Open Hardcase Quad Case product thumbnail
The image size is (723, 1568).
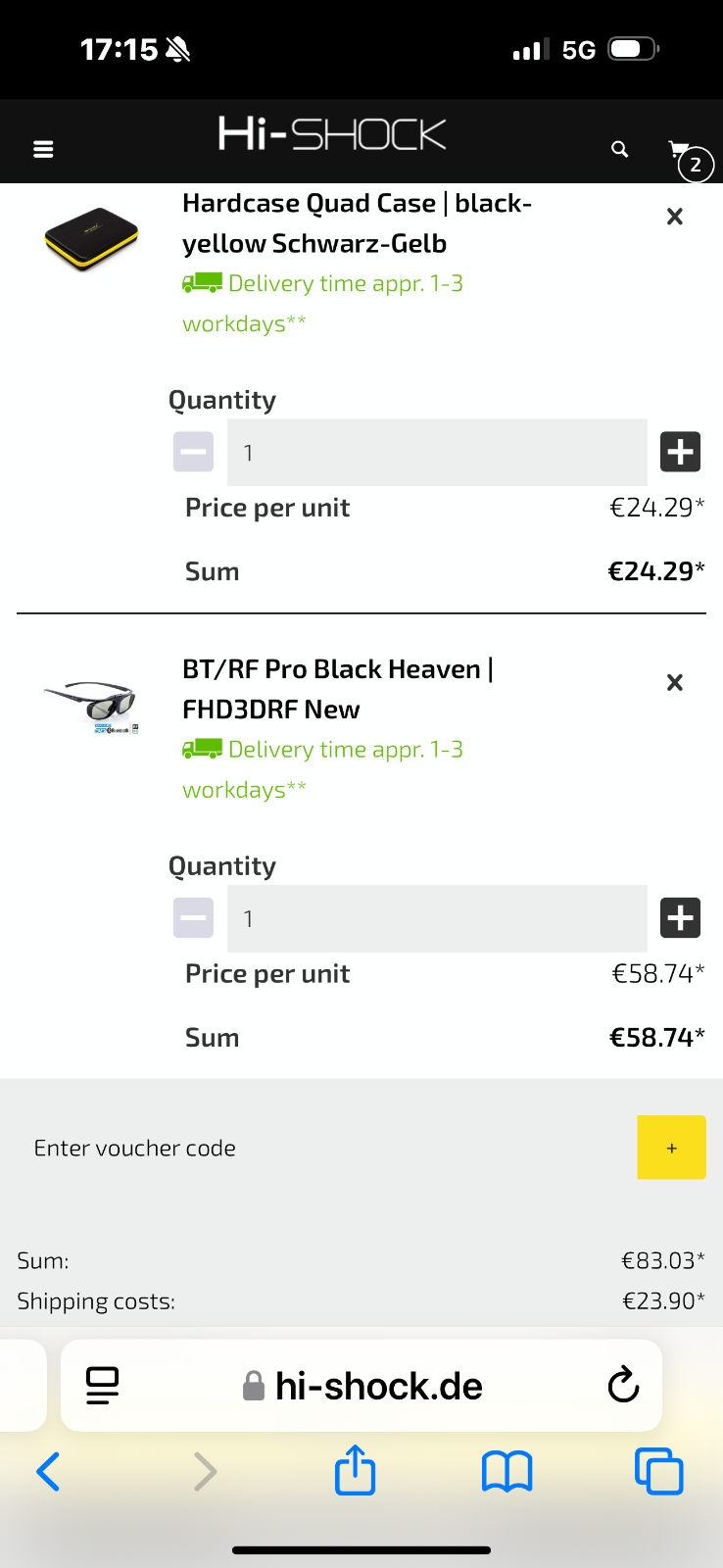[91, 238]
